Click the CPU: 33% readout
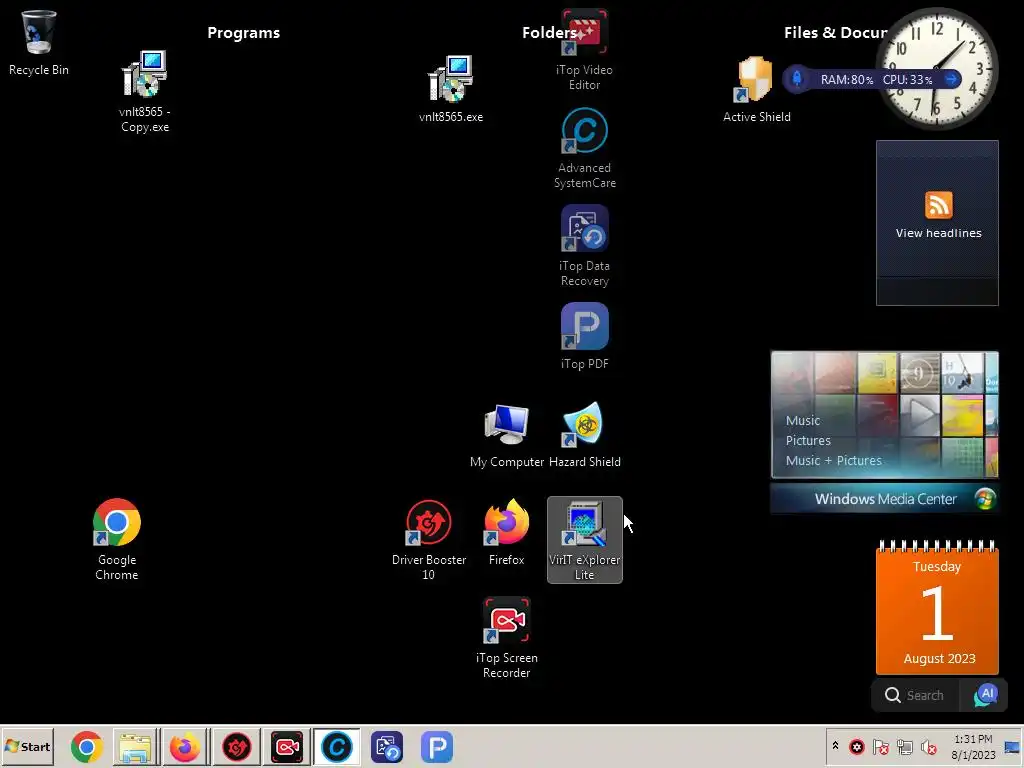This screenshot has height=768, width=1024. [x=907, y=80]
